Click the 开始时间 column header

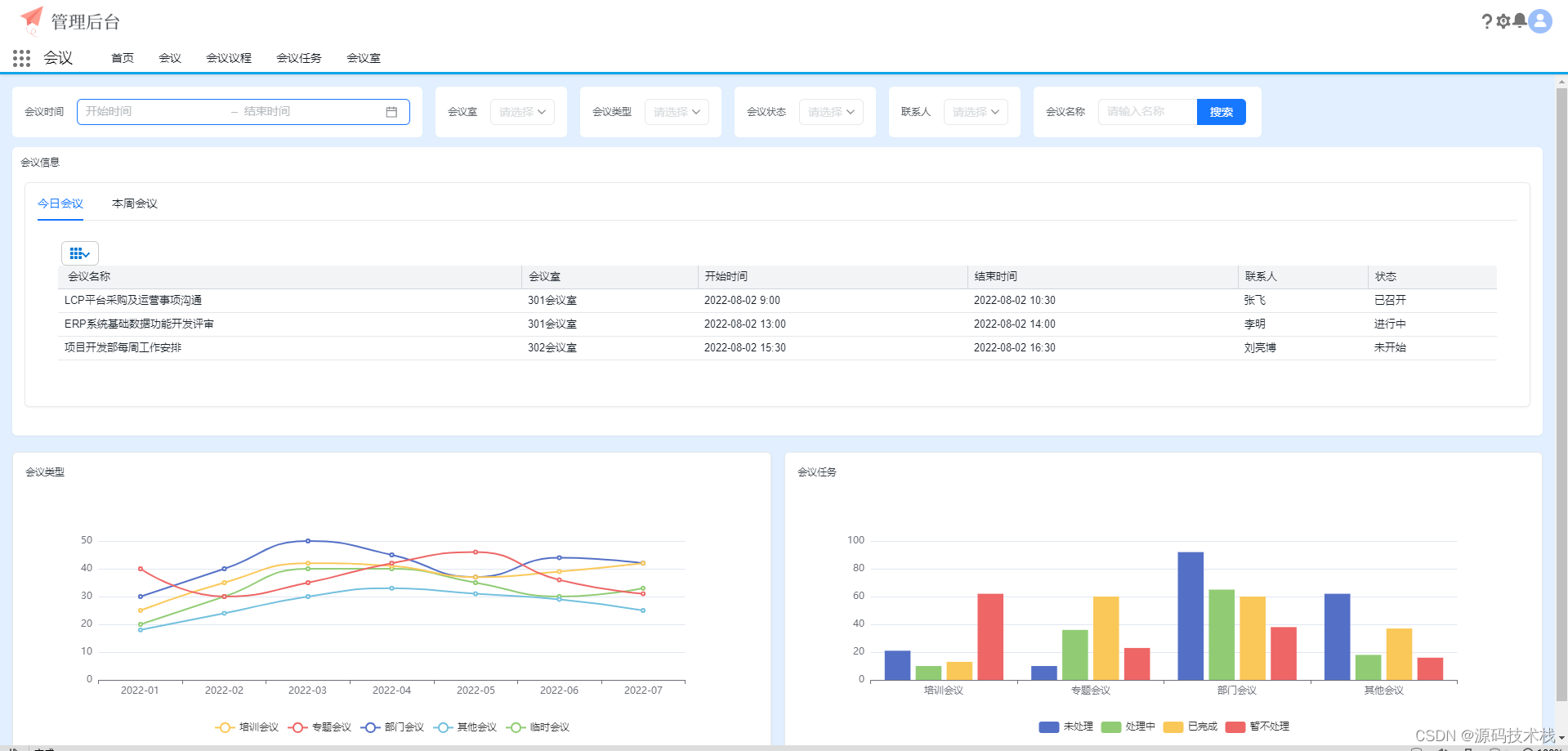[x=833, y=277]
